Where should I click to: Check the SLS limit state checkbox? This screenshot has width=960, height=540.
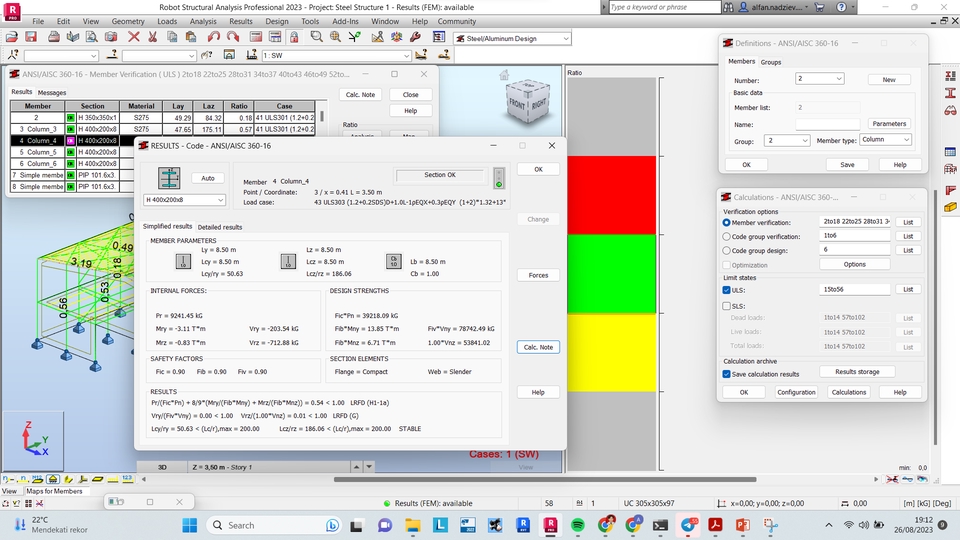pyautogui.click(x=727, y=306)
